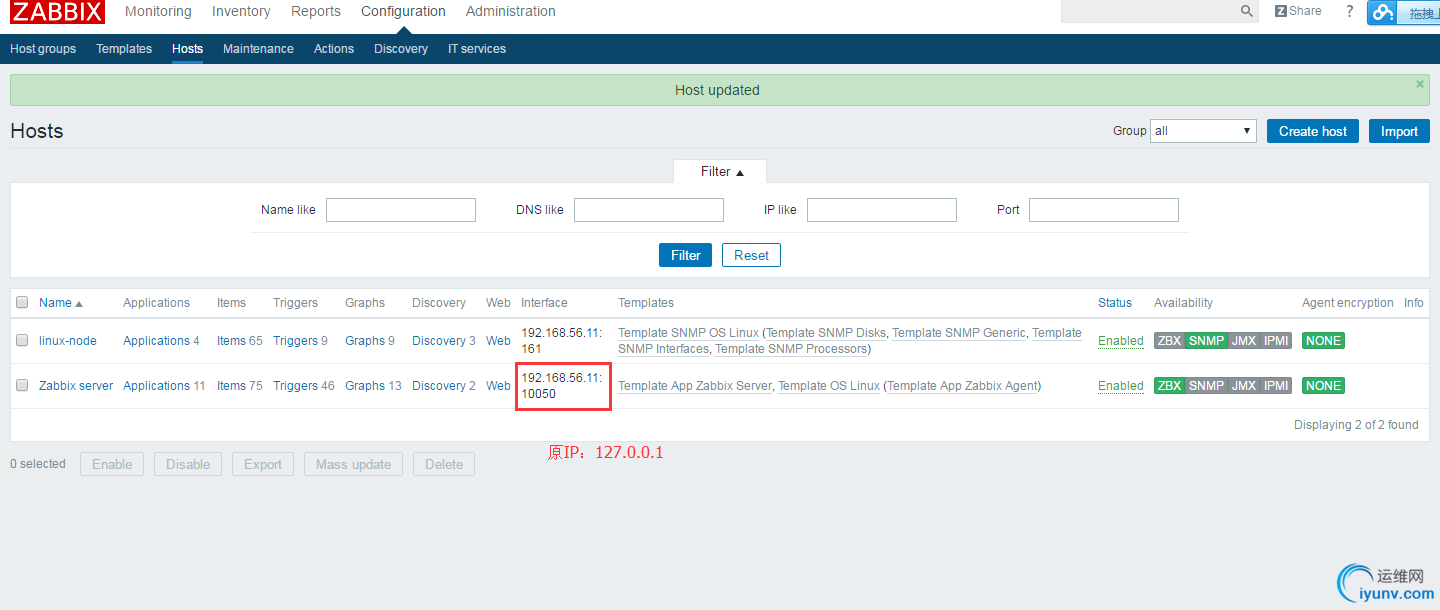Toggle Enabled status for linux-node
1440x610 pixels.
1120,341
